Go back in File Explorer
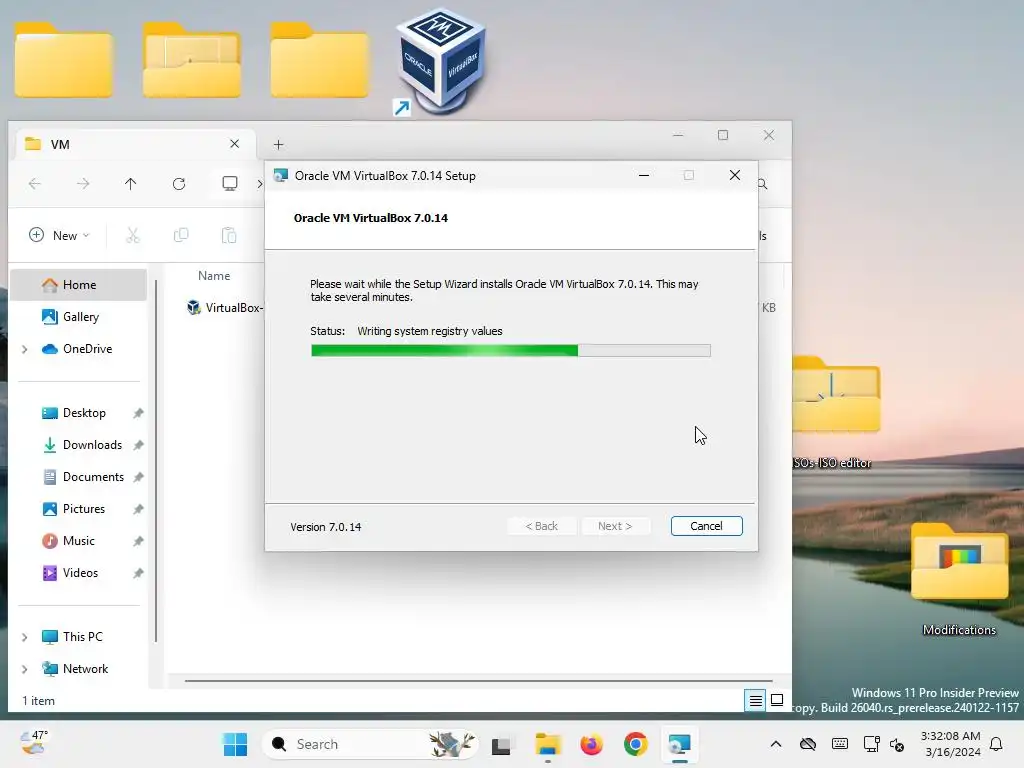 pos(35,184)
